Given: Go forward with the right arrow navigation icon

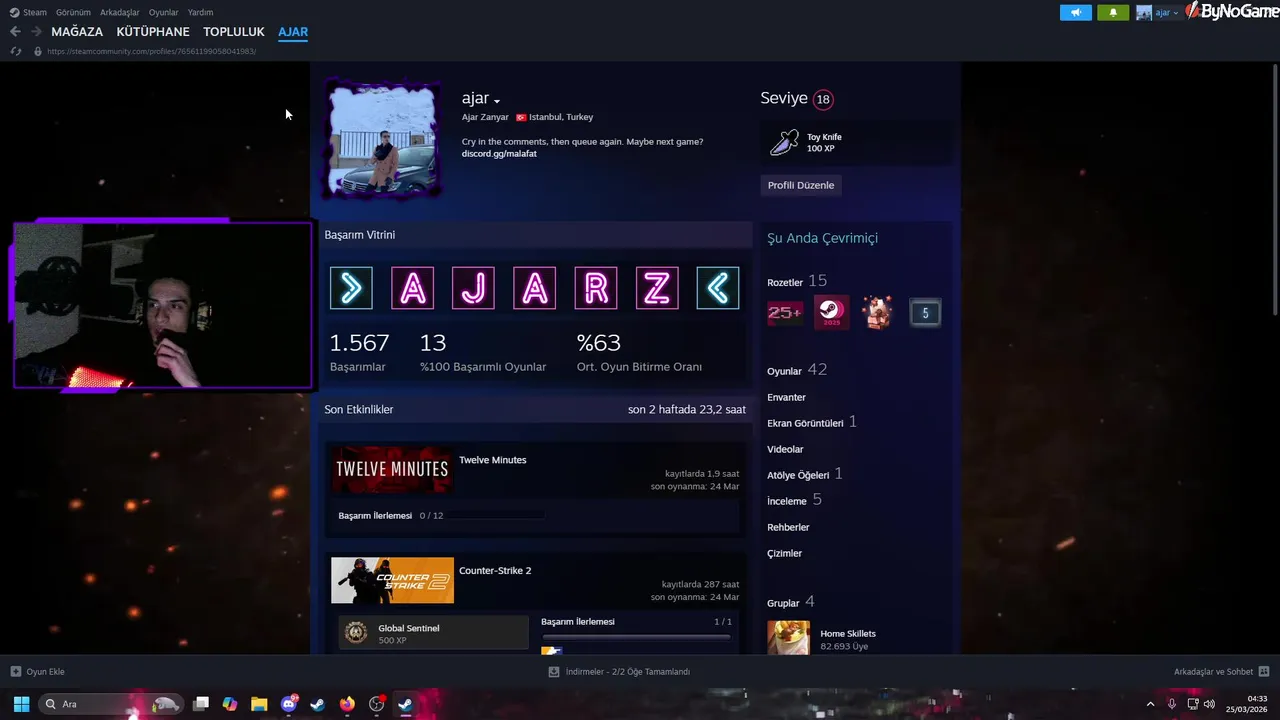Looking at the screenshot, I should click(x=36, y=32).
